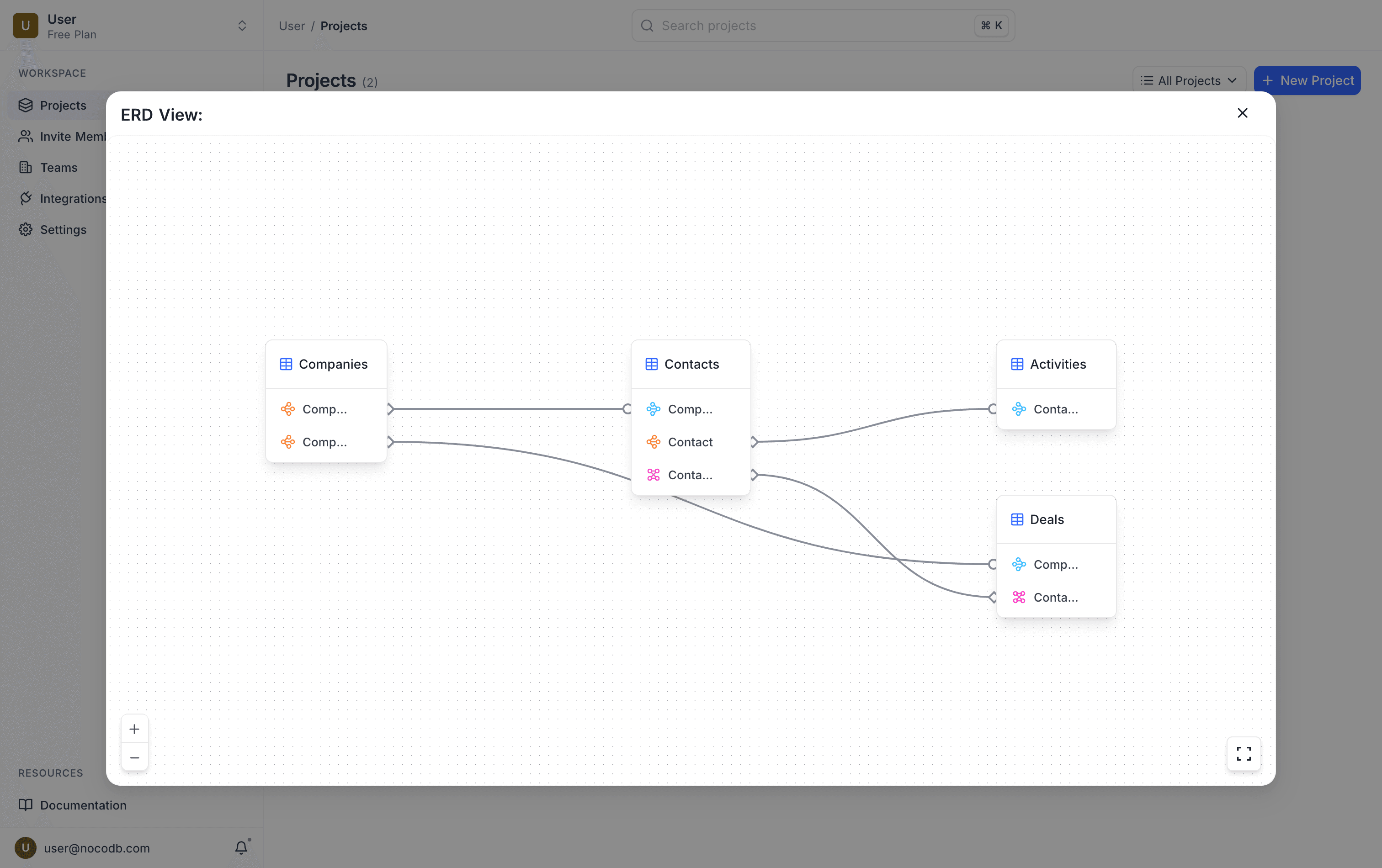The height and width of the screenshot is (868, 1382).
Task: Click the Deals table grid icon
Action: tap(1017, 519)
